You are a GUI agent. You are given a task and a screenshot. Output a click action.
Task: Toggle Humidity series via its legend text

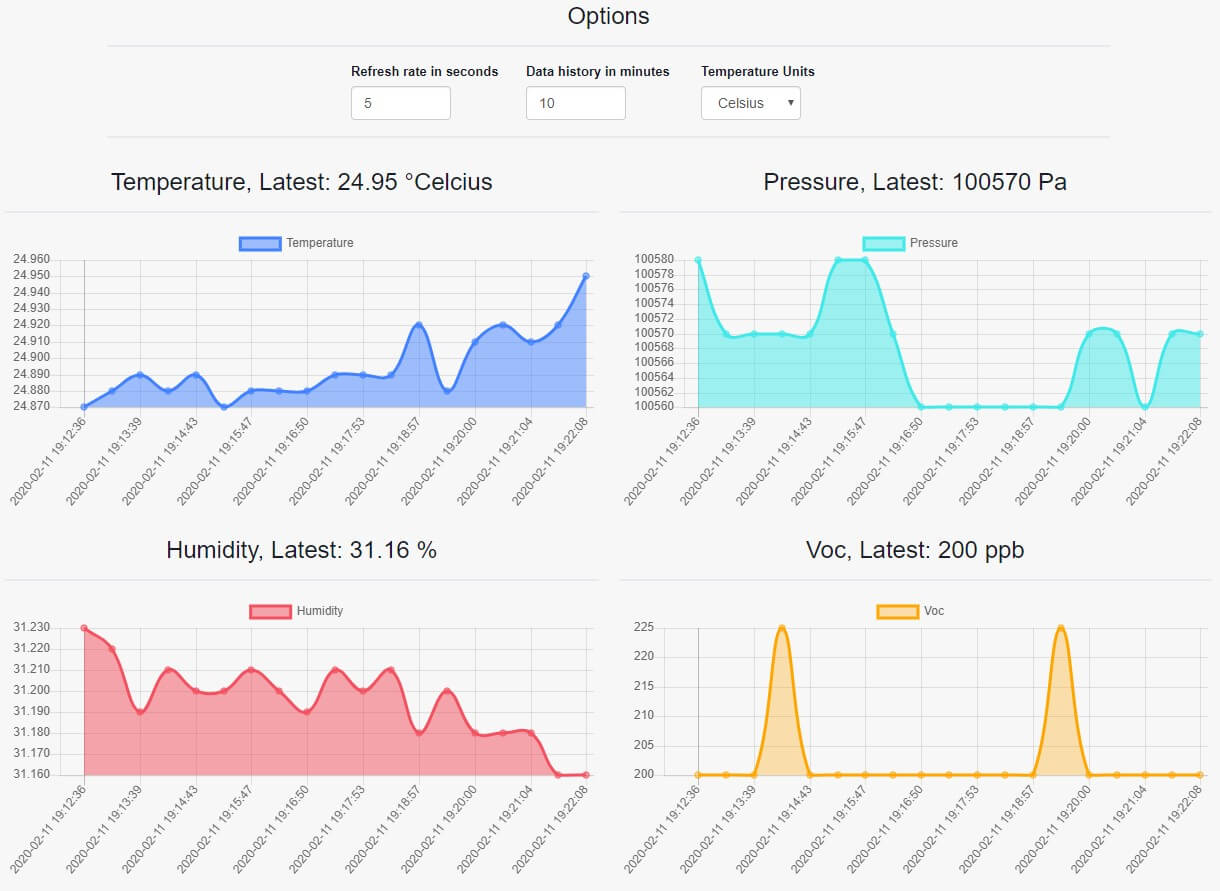pos(319,611)
